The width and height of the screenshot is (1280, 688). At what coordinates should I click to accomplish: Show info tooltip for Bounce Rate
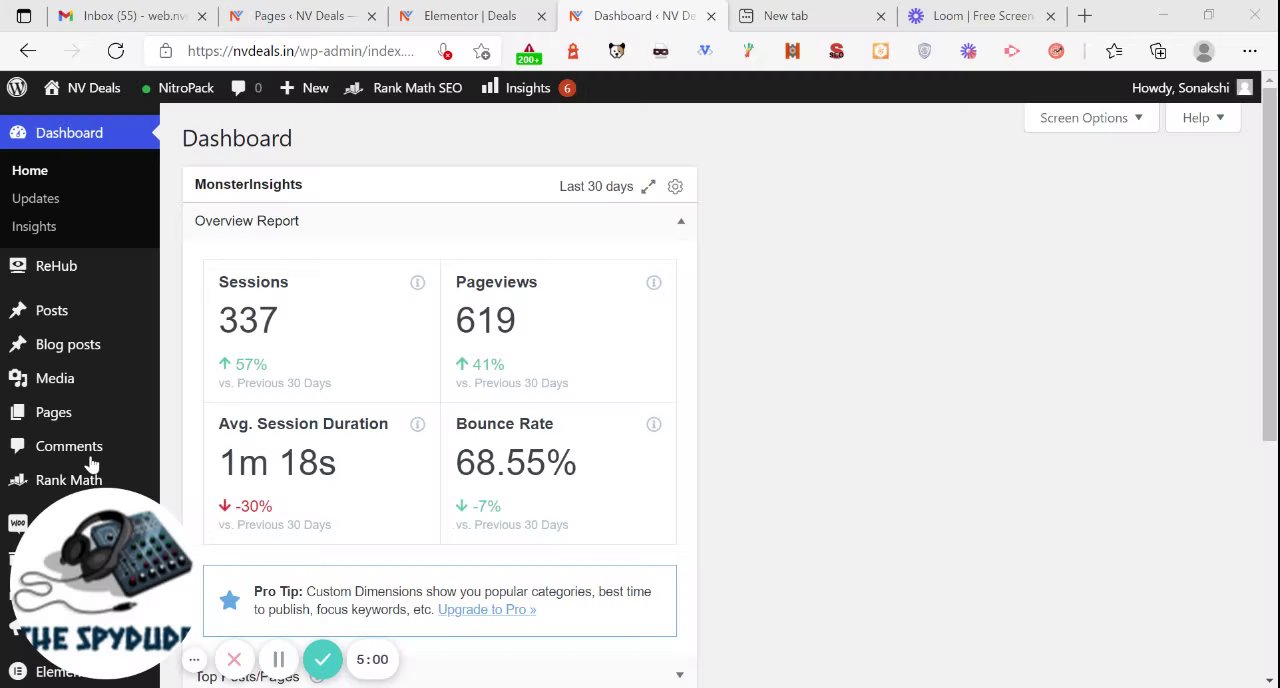tap(654, 425)
